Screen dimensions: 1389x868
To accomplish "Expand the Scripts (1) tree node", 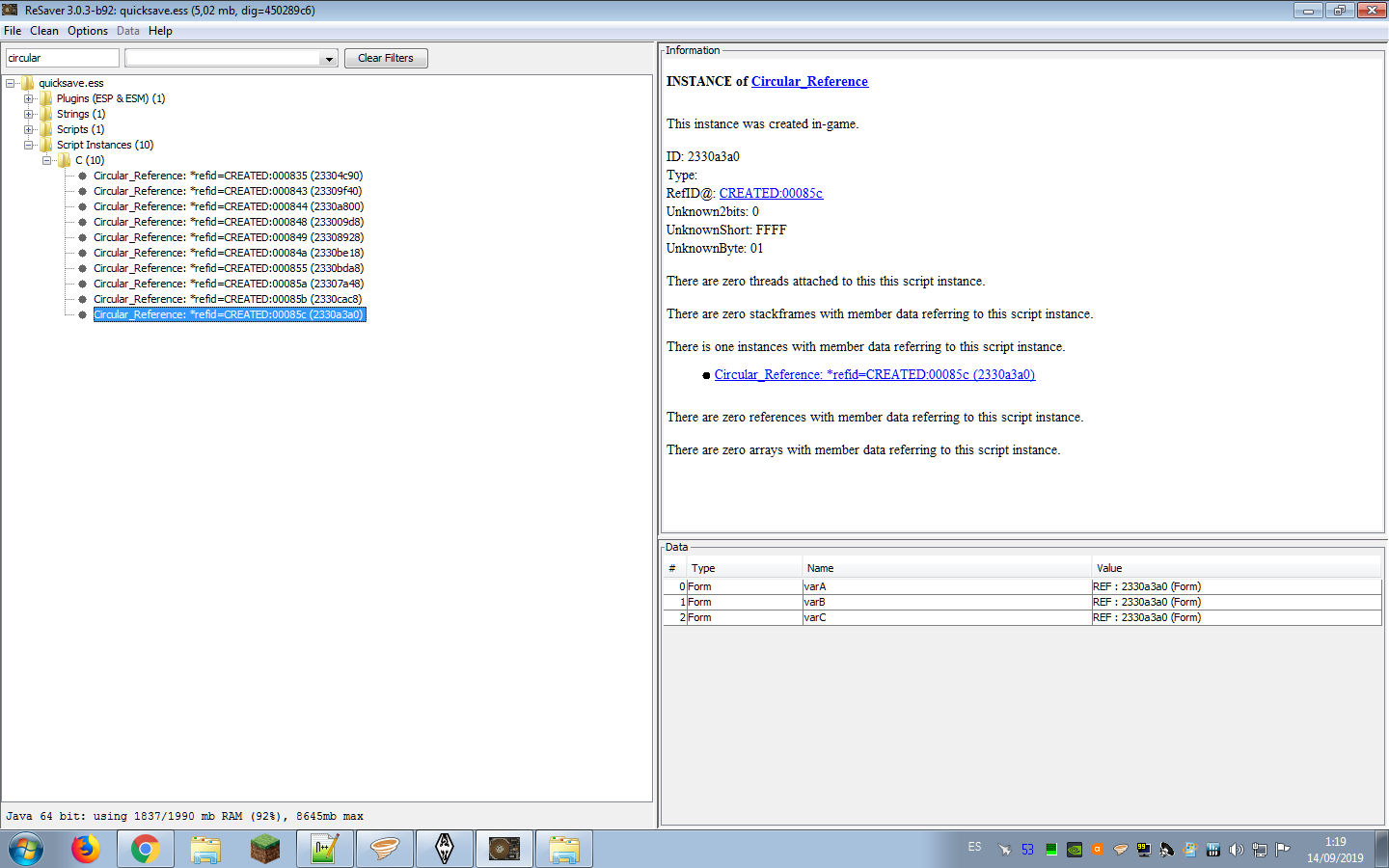I will [29, 129].
